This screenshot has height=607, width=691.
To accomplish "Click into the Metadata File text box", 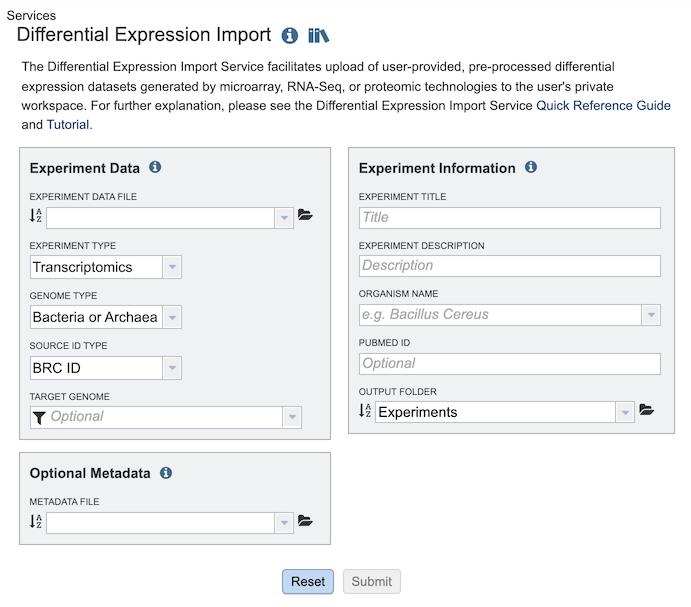I will [x=160, y=523].
